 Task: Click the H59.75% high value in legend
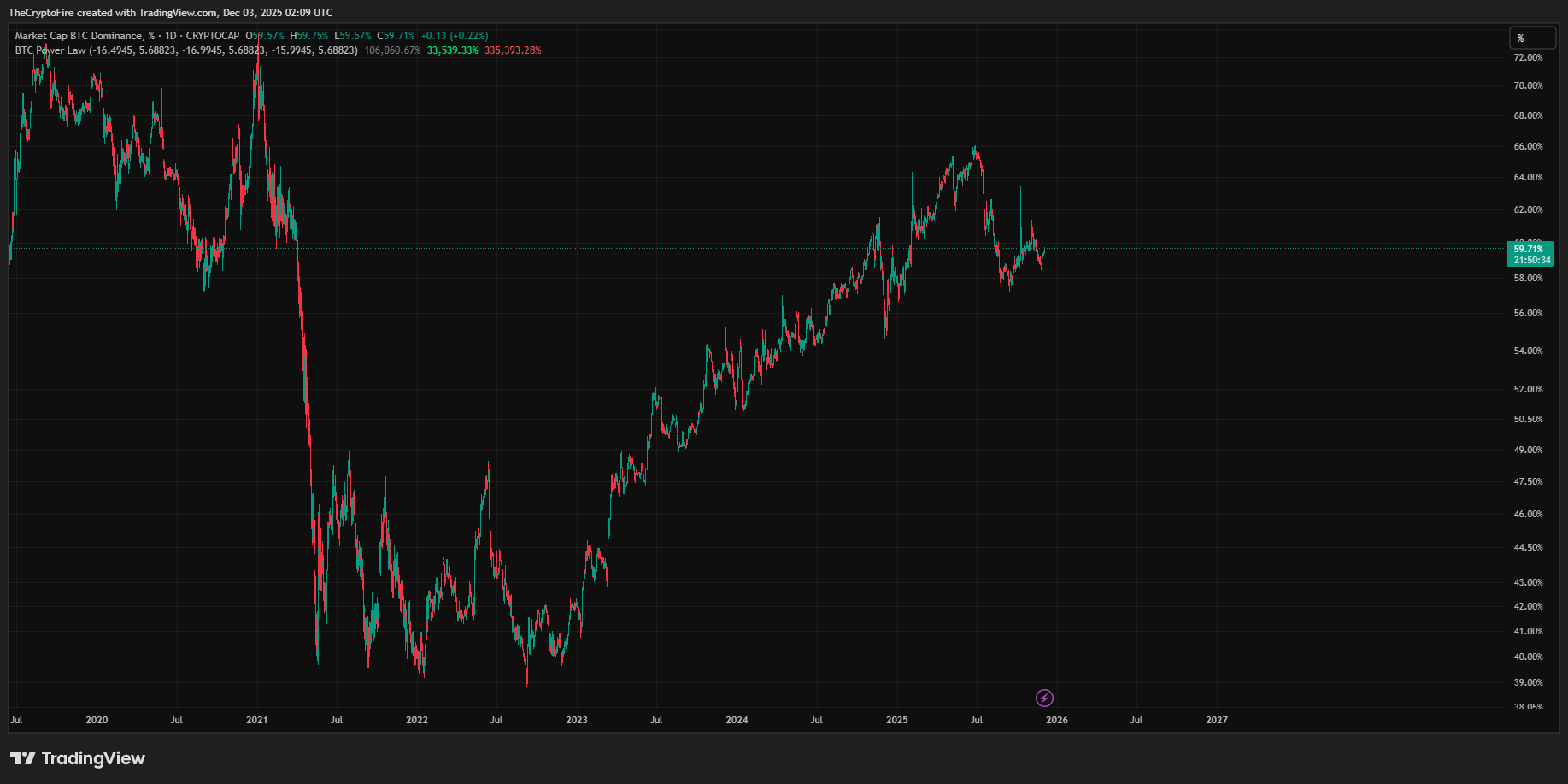[308, 36]
